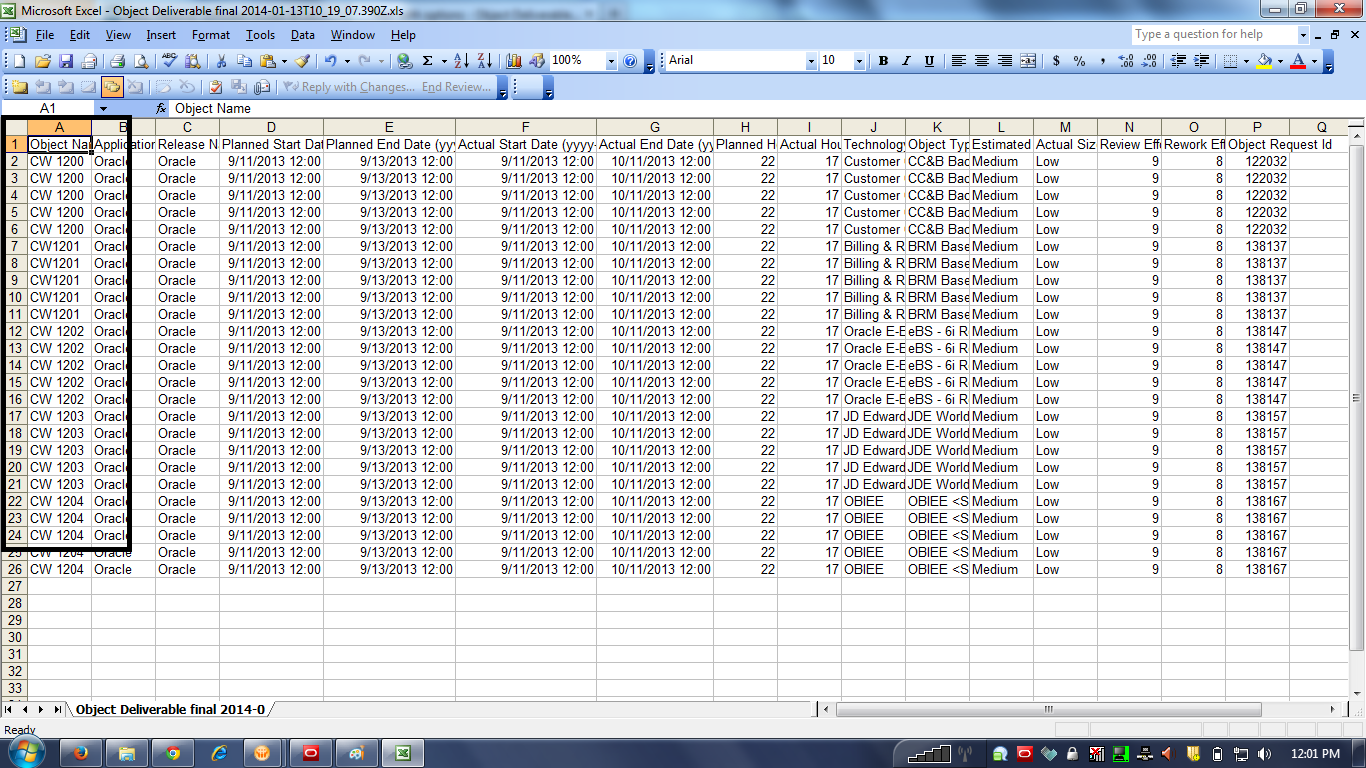Expand the Name Box dropdown arrow
The image size is (1366, 768).
coord(102,108)
